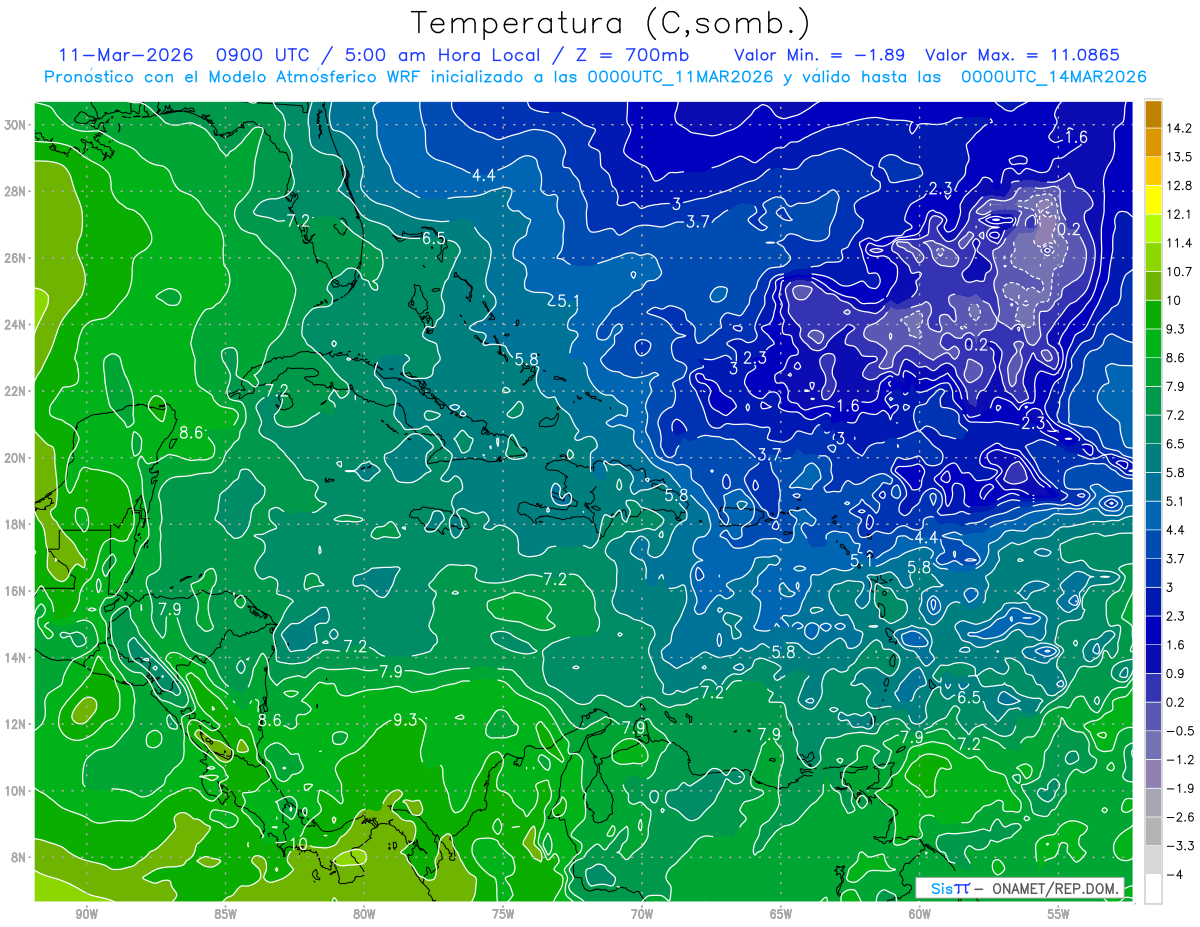Click the 'Temperatura (C,somb.)' title

(611, 22)
